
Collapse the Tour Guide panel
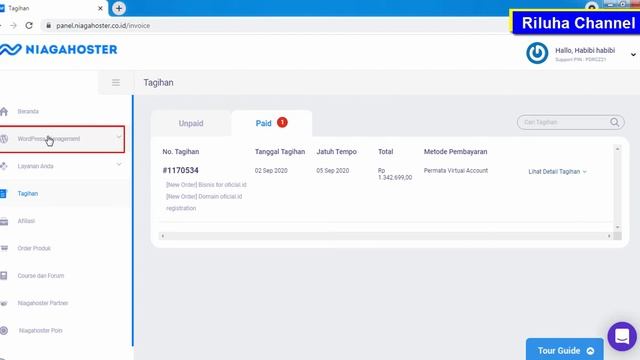click(590, 351)
